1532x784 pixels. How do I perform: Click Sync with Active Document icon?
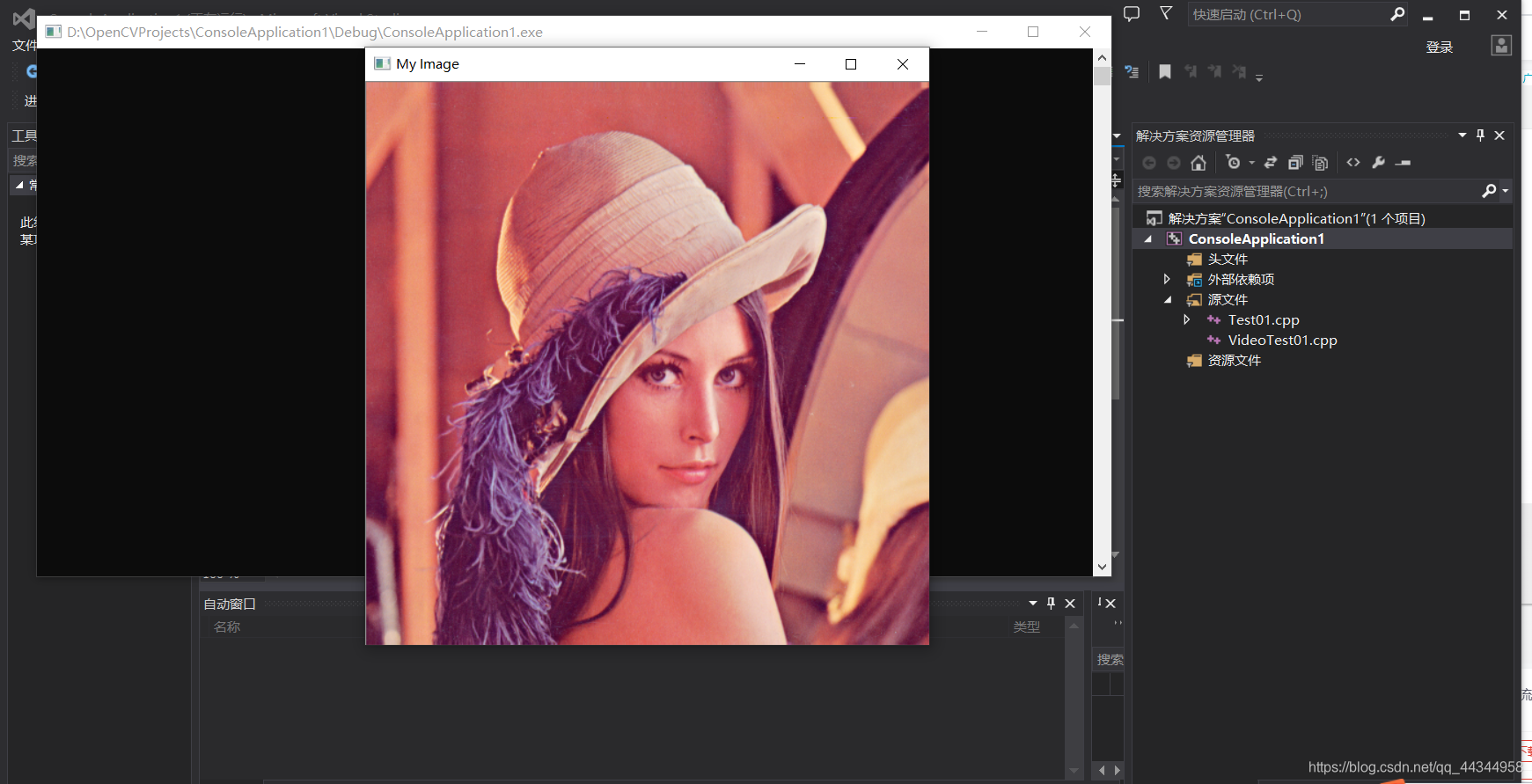(x=1271, y=163)
